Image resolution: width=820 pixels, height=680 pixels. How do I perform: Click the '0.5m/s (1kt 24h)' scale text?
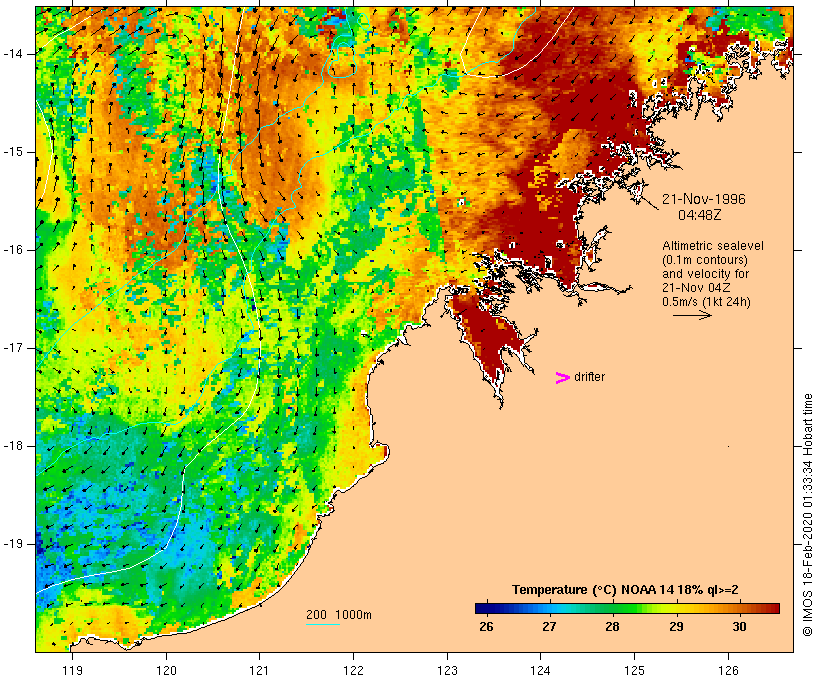tap(706, 302)
